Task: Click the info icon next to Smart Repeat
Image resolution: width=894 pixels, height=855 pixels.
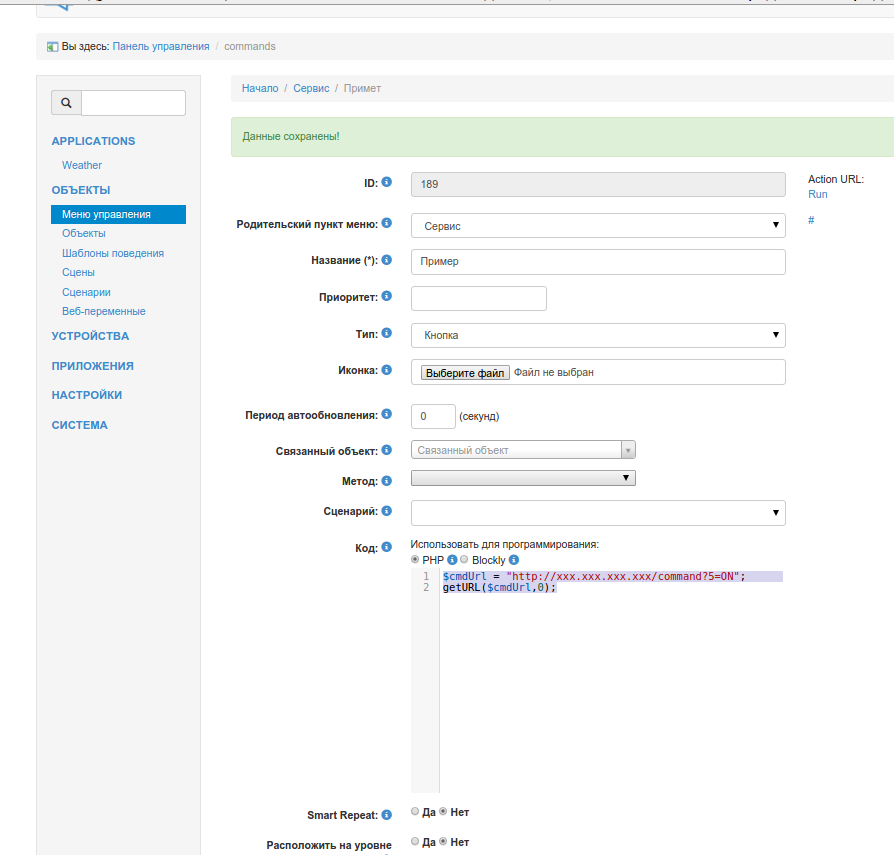Action: [x=387, y=815]
